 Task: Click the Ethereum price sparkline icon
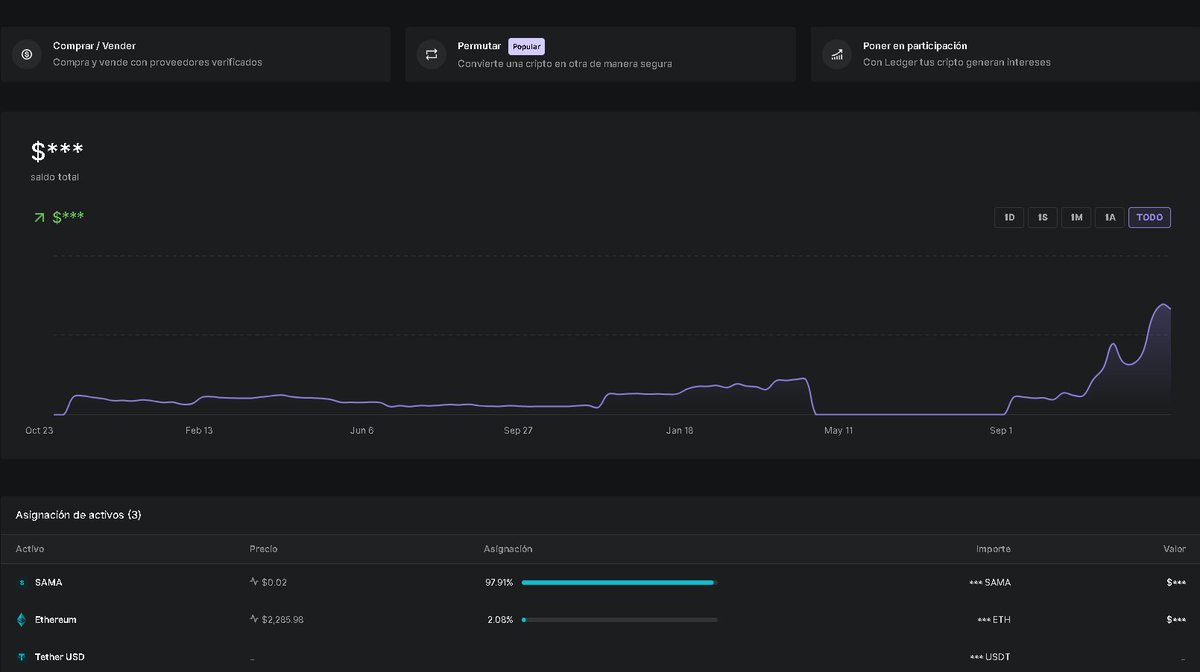coord(255,619)
